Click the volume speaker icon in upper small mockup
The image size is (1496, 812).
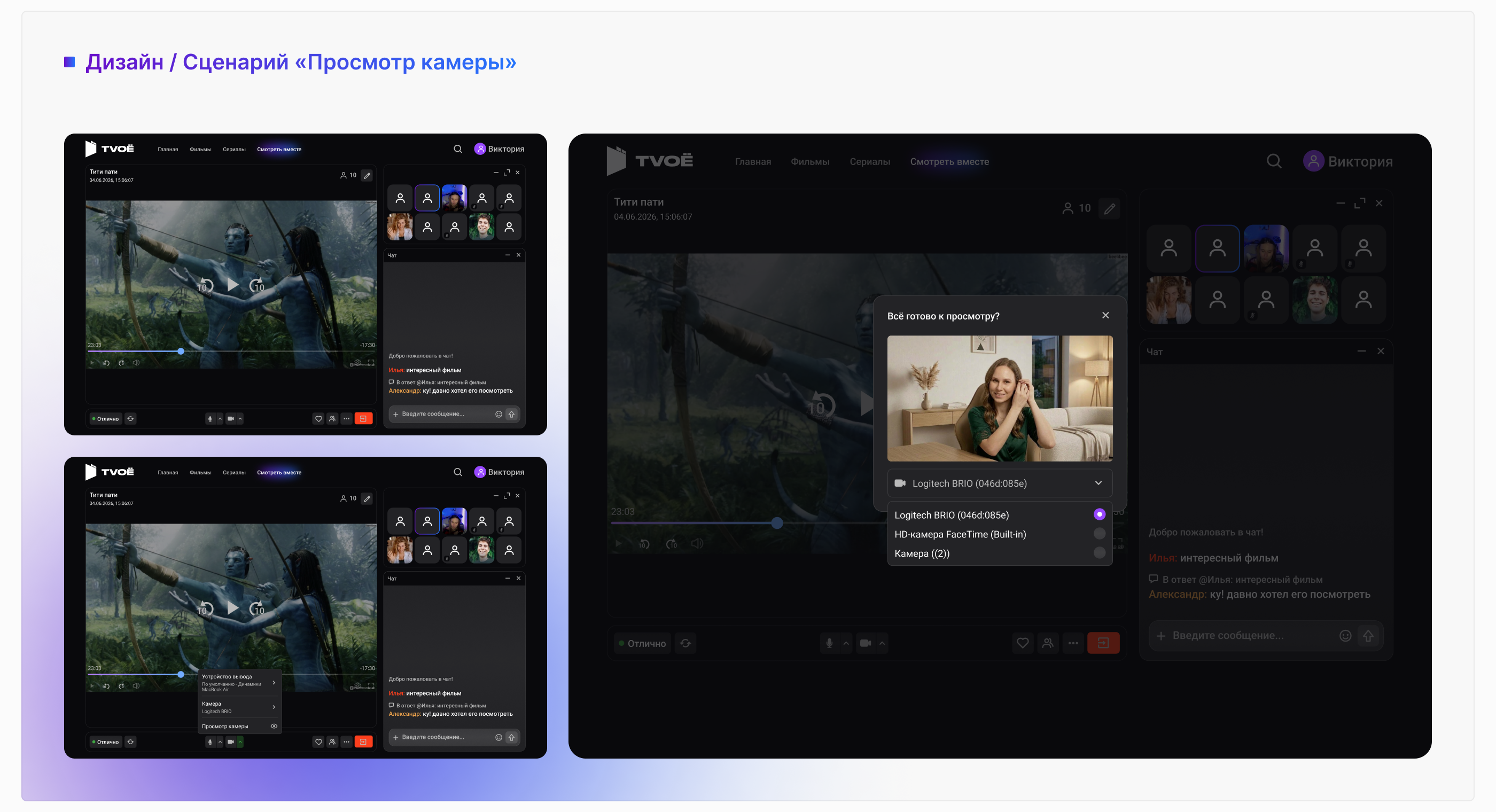click(136, 363)
